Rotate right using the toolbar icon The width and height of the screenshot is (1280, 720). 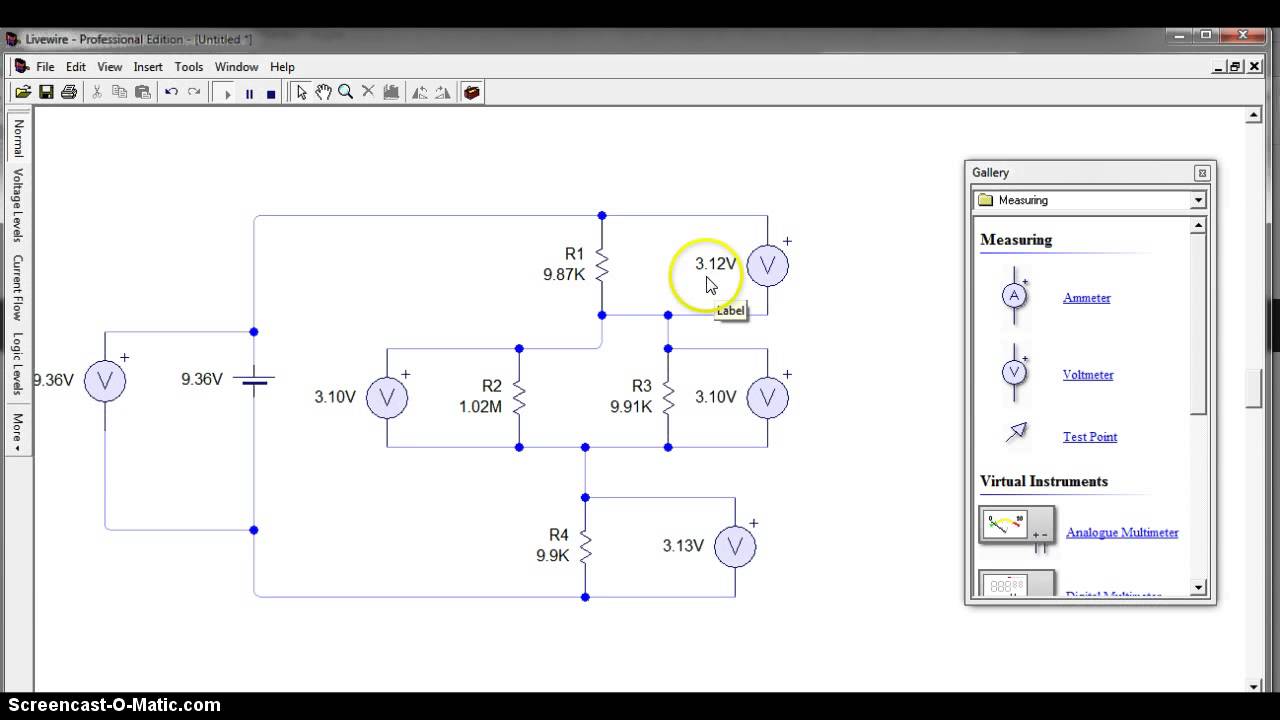pyautogui.click(x=443, y=92)
